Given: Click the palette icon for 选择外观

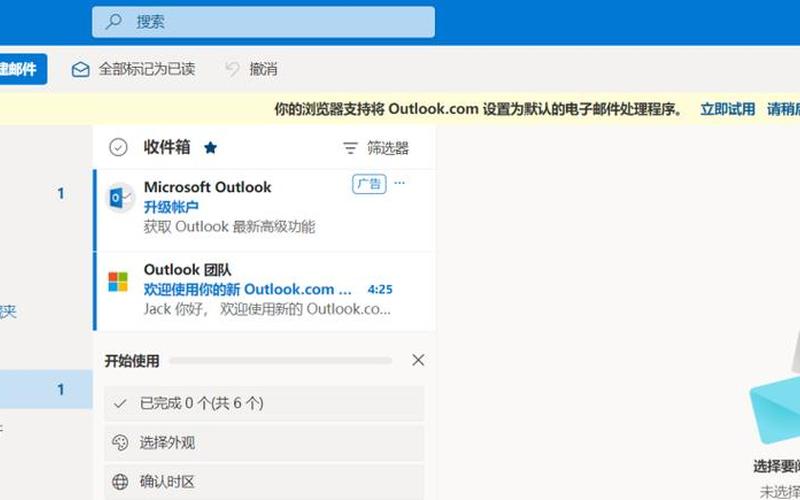Looking at the screenshot, I should 120,443.
